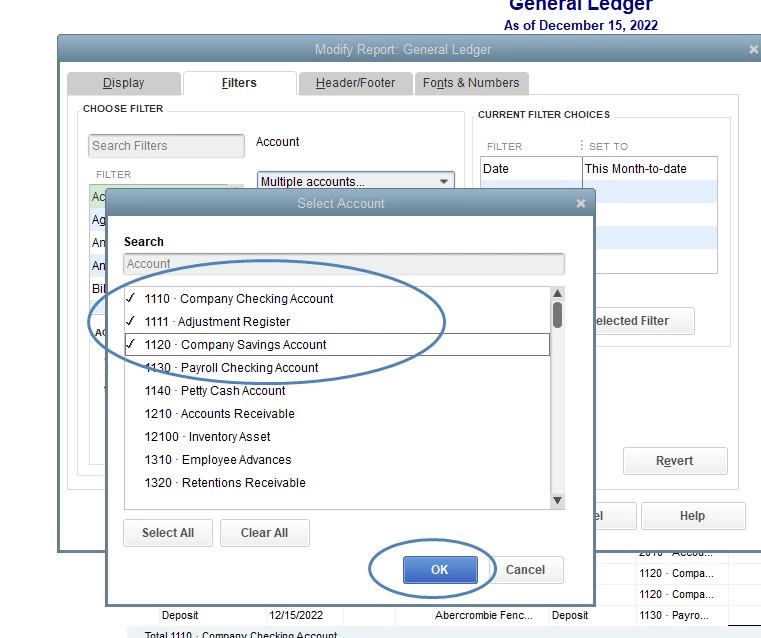This screenshot has width=761, height=638.
Task: Click the Revert button
Action: (675, 460)
